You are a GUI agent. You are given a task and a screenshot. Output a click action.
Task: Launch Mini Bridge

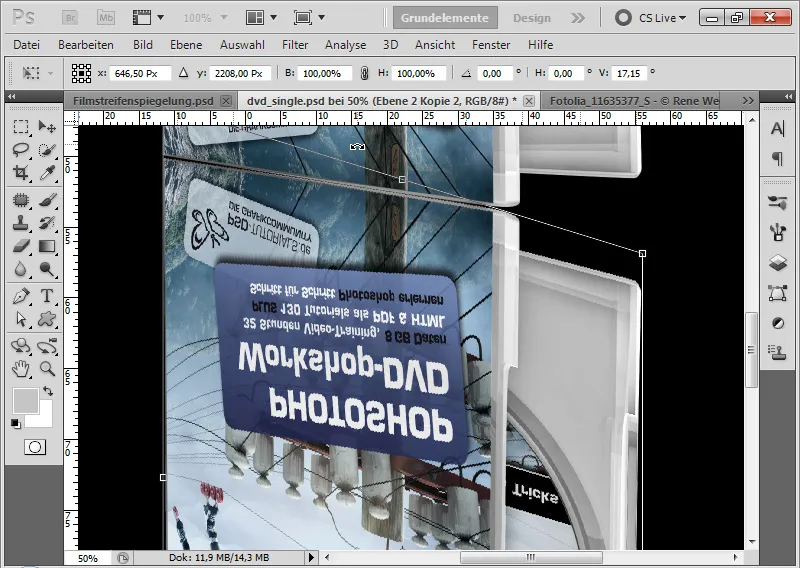106,18
